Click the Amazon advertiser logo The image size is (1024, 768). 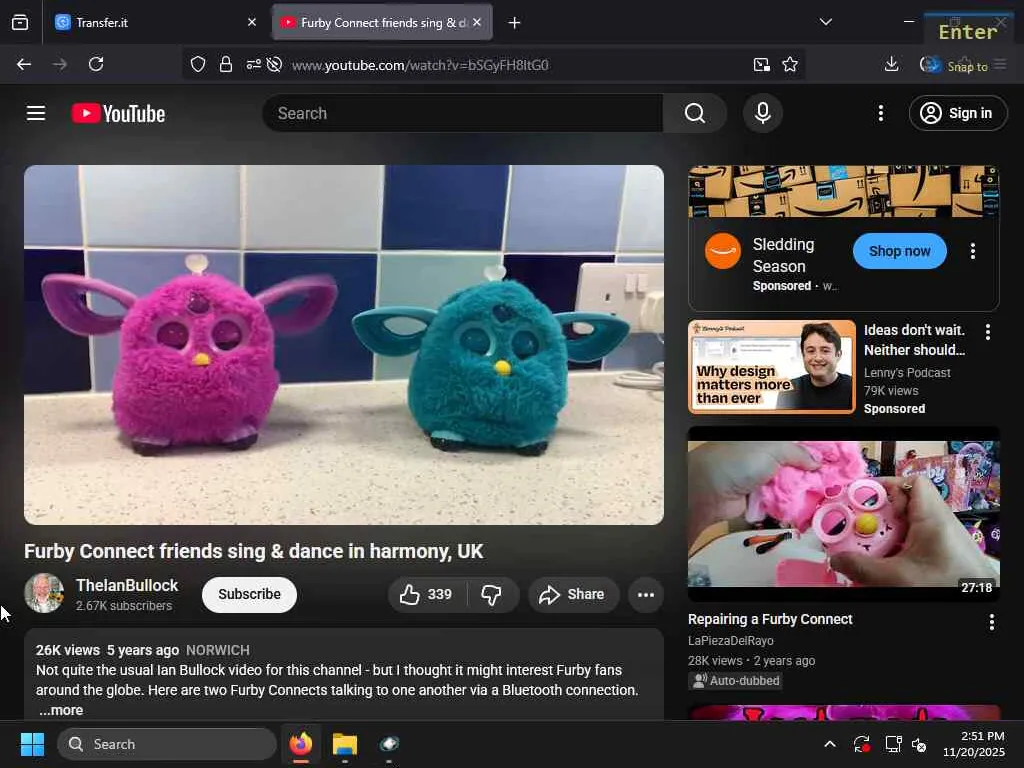723,251
